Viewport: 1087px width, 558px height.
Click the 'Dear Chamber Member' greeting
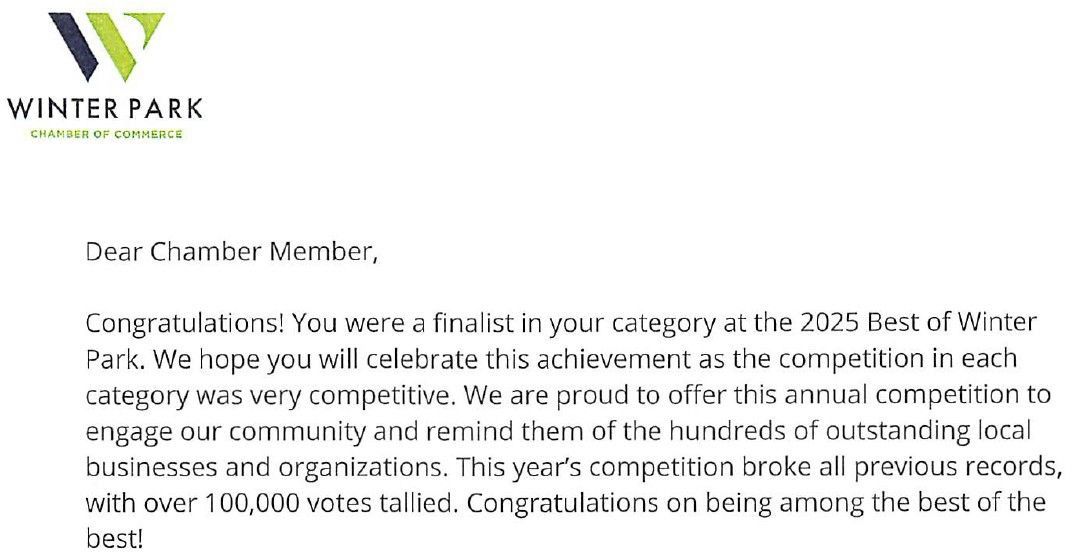coord(232,253)
